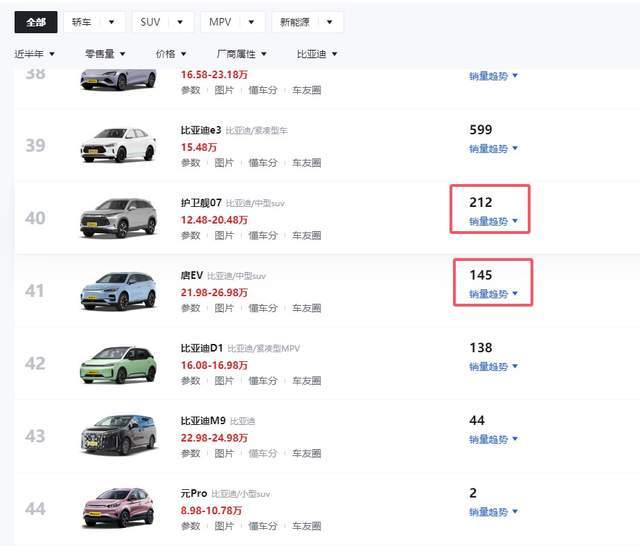Open the 比亚迪D1 model name link
Viewport: 640px width, 546px height.
click(202, 348)
